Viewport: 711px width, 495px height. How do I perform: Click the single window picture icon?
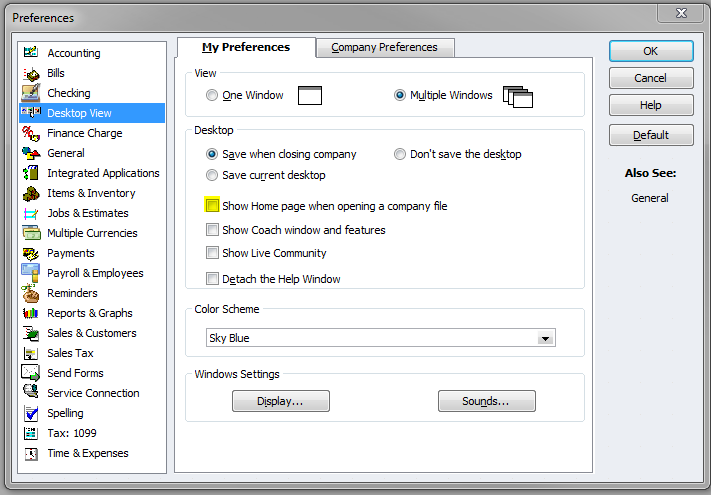(310, 95)
